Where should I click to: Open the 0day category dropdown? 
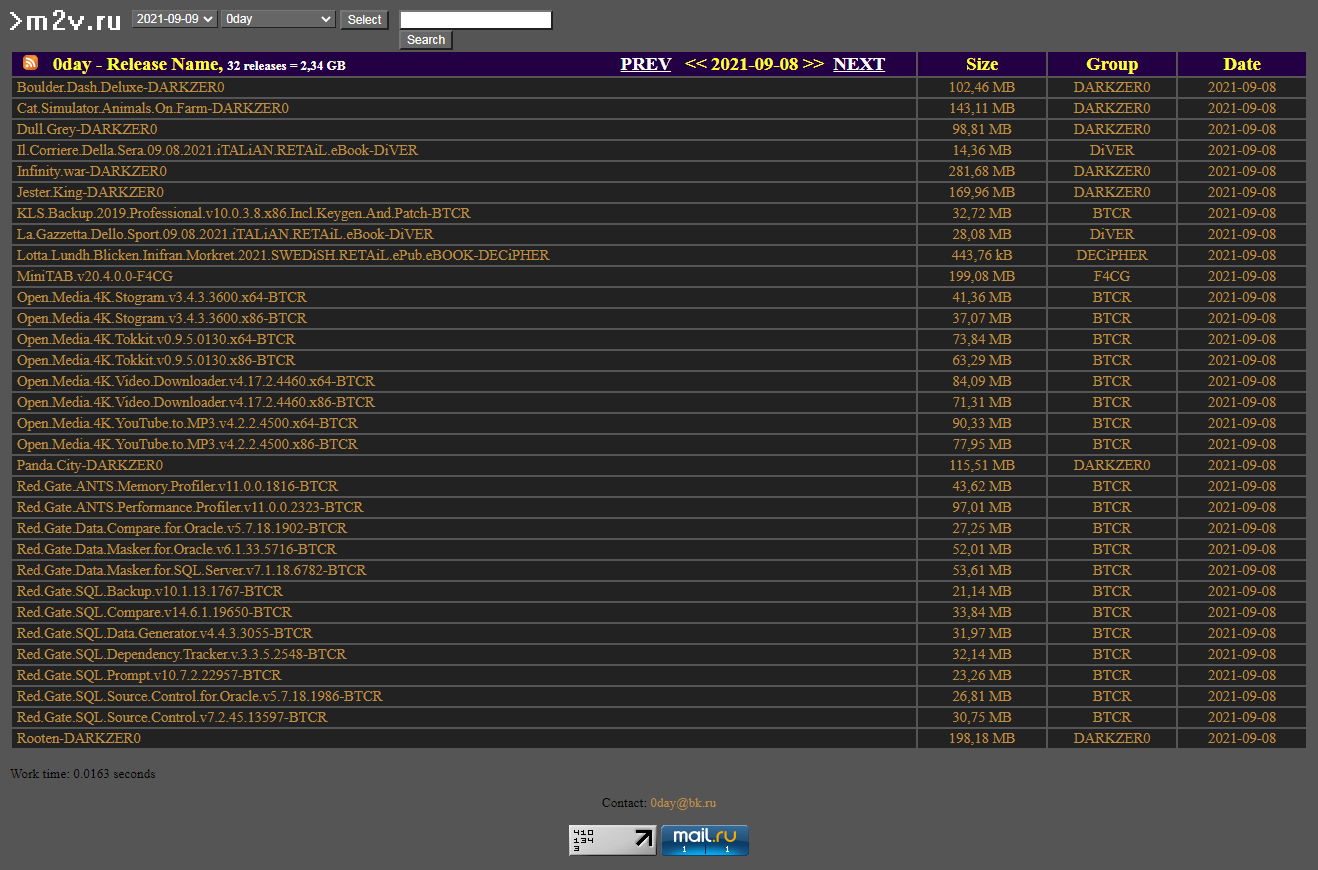coord(278,19)
